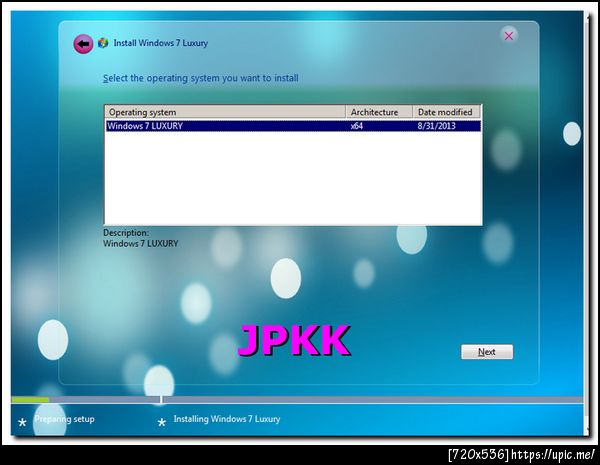
Task: Click the Architecture column header
Action: (x=379, y=112)
